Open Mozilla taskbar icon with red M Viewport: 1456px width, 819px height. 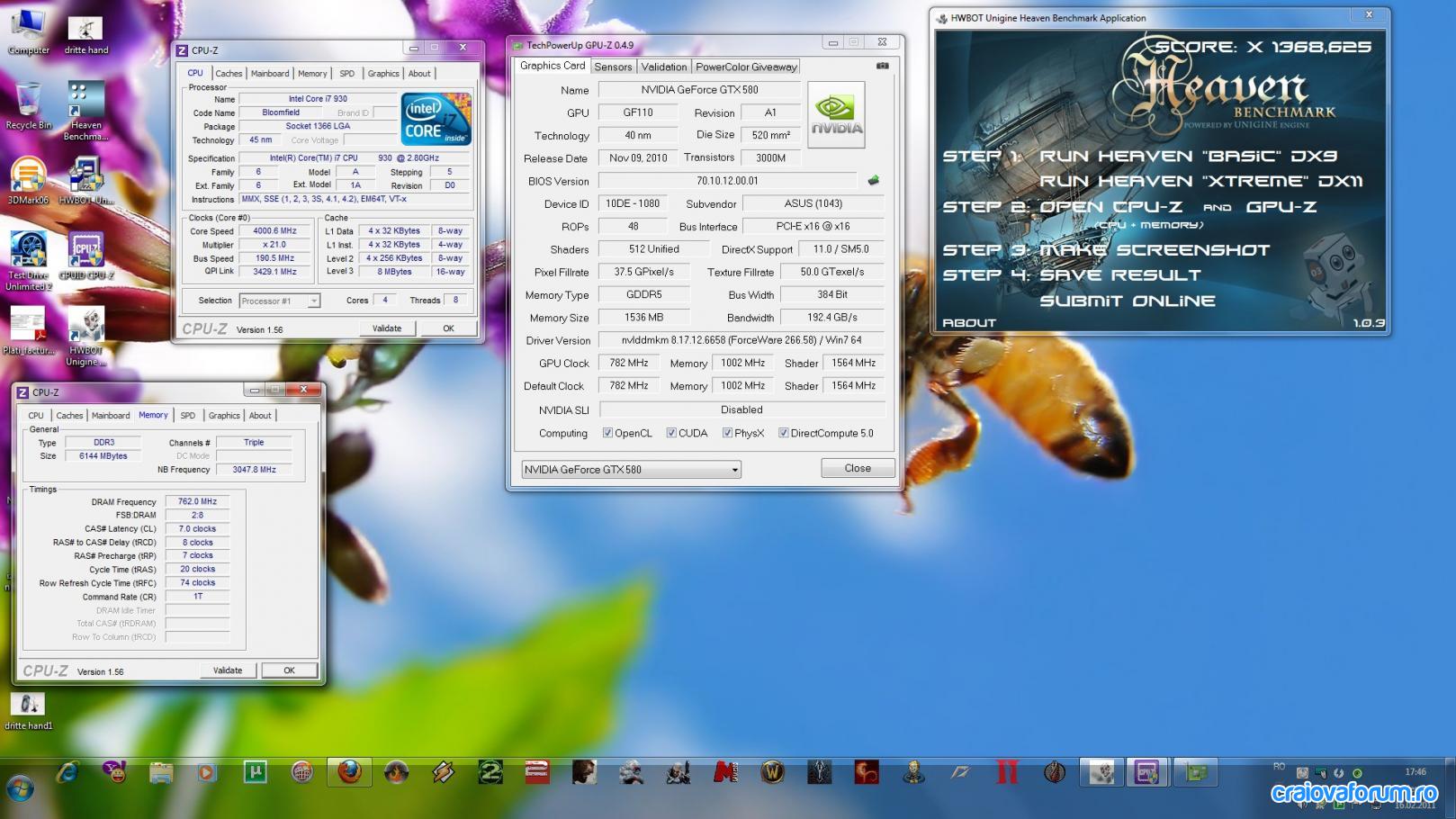click(725, 772)
